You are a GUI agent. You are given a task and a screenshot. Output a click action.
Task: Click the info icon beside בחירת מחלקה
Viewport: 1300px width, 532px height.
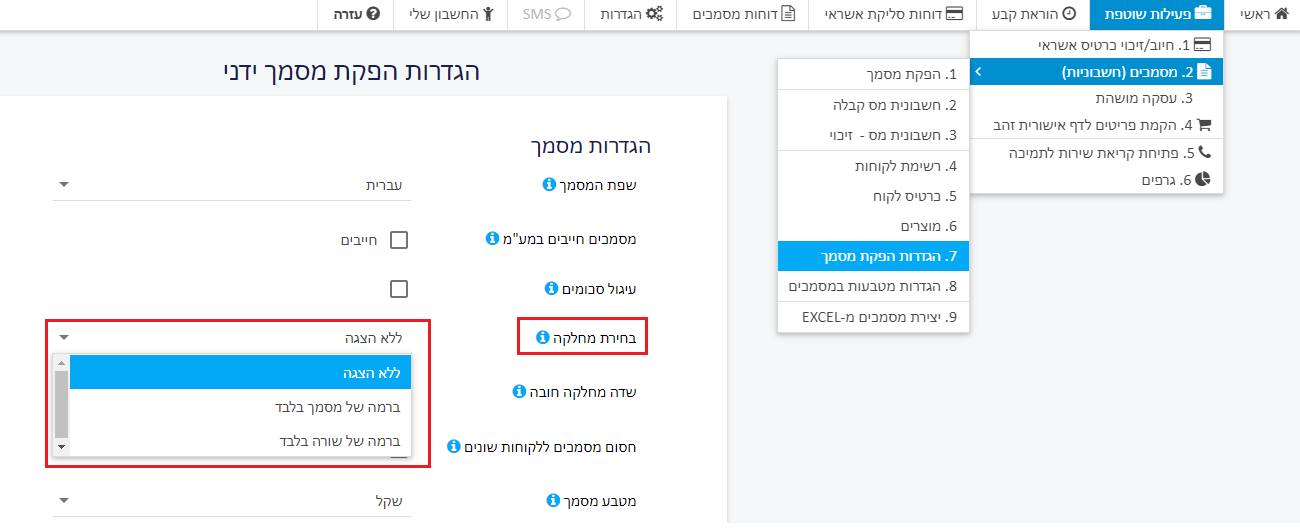point(543,338)
